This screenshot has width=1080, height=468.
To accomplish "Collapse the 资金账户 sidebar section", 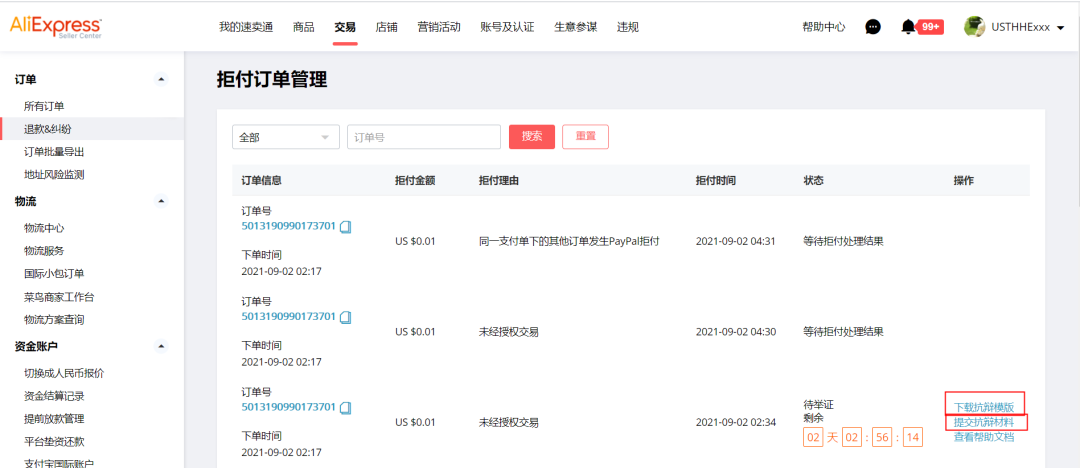I will (x=161, y=346).
